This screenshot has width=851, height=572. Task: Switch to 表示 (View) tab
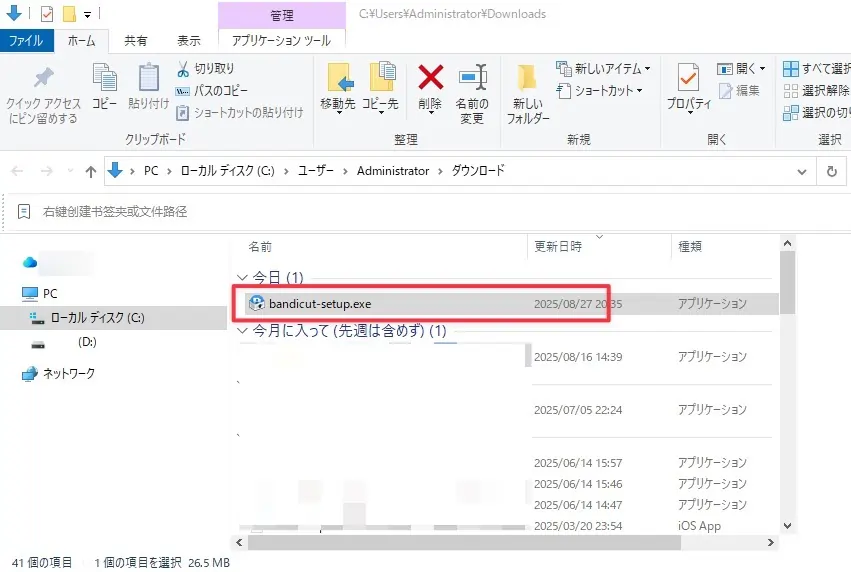(x=189, y=41)
